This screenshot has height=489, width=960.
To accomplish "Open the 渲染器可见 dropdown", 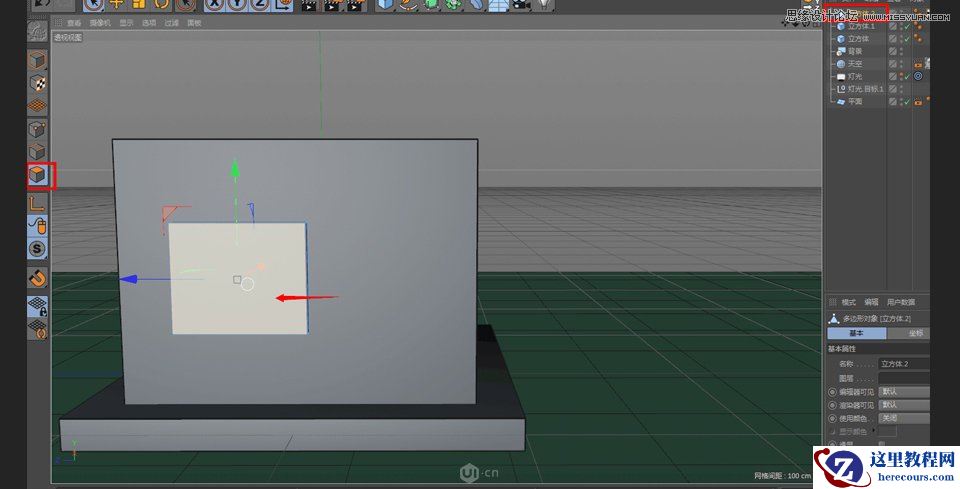I will pos(904,405).
